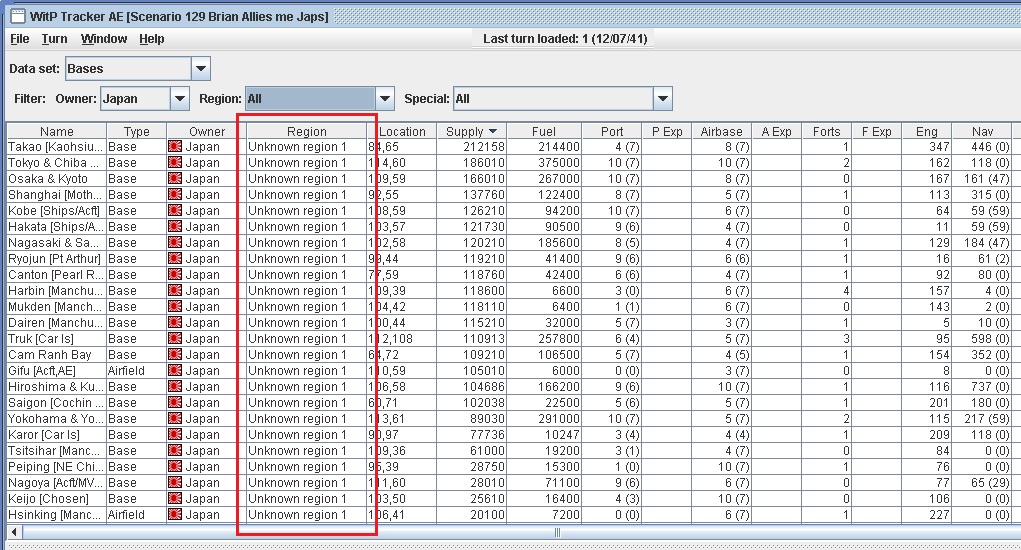Select fuel value 375000 in Tokyo row

[544, 163]
